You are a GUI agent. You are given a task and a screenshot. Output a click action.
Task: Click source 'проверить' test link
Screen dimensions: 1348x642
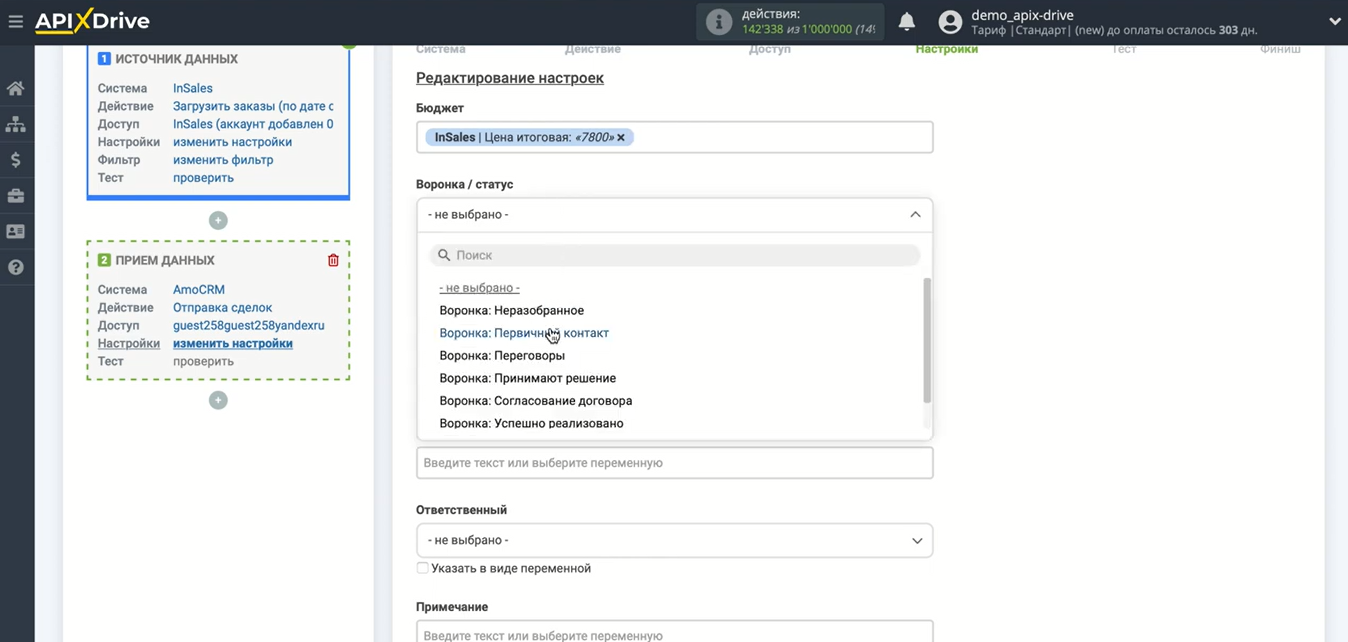203,178
